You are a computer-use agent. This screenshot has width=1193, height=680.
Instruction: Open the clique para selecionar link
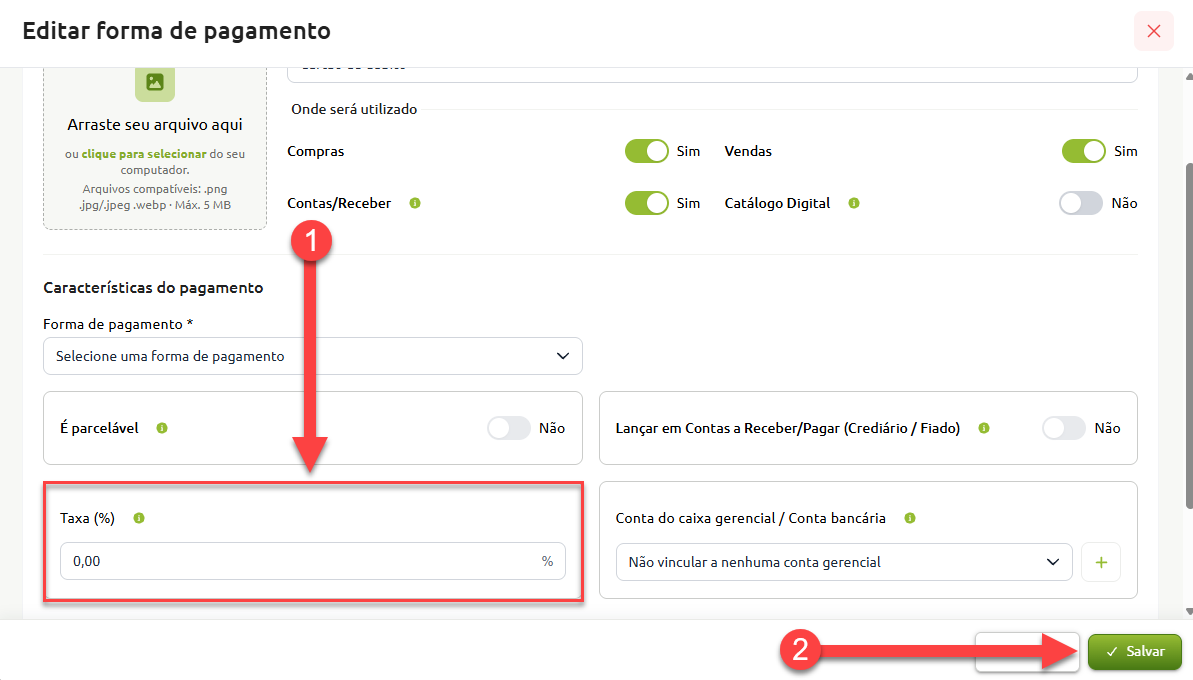pos(144,154)
